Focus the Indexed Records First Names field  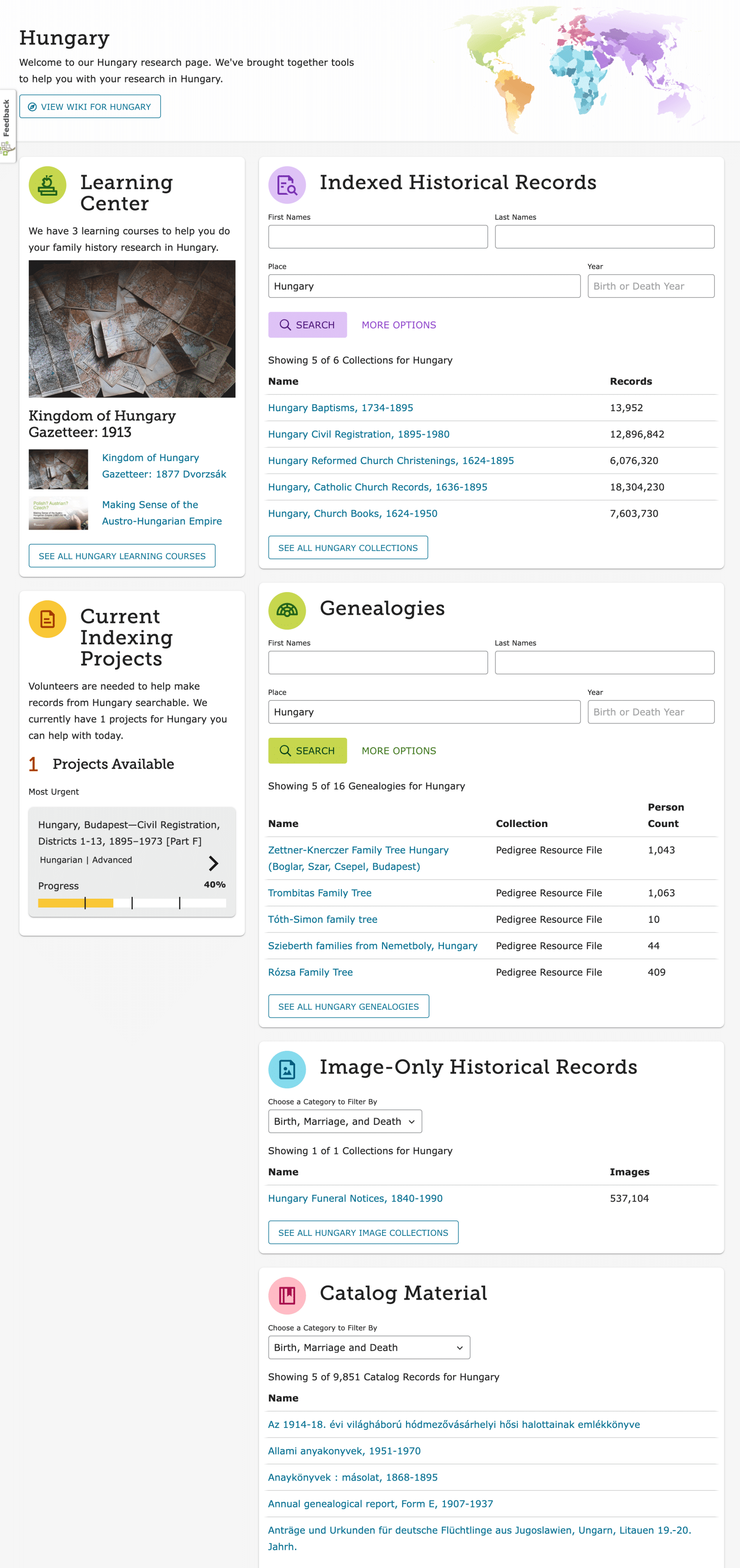tap(377, 237)
